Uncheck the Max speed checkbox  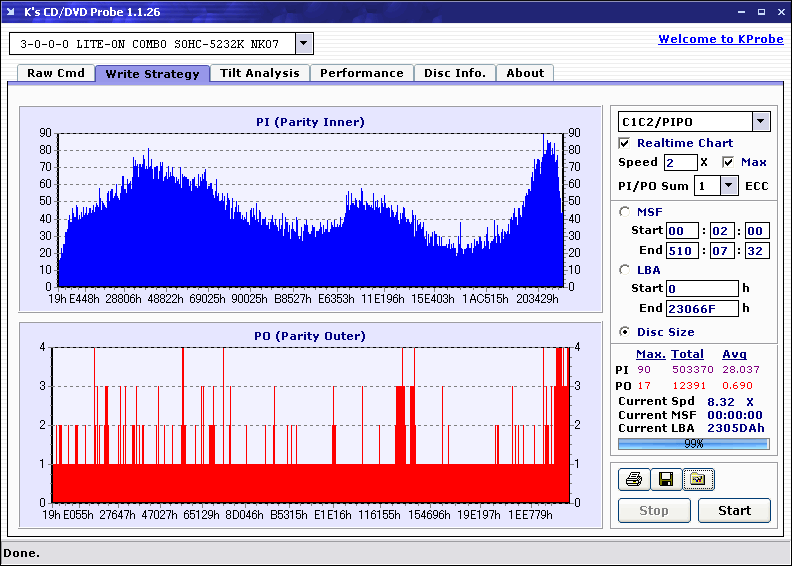coord(728,162)
